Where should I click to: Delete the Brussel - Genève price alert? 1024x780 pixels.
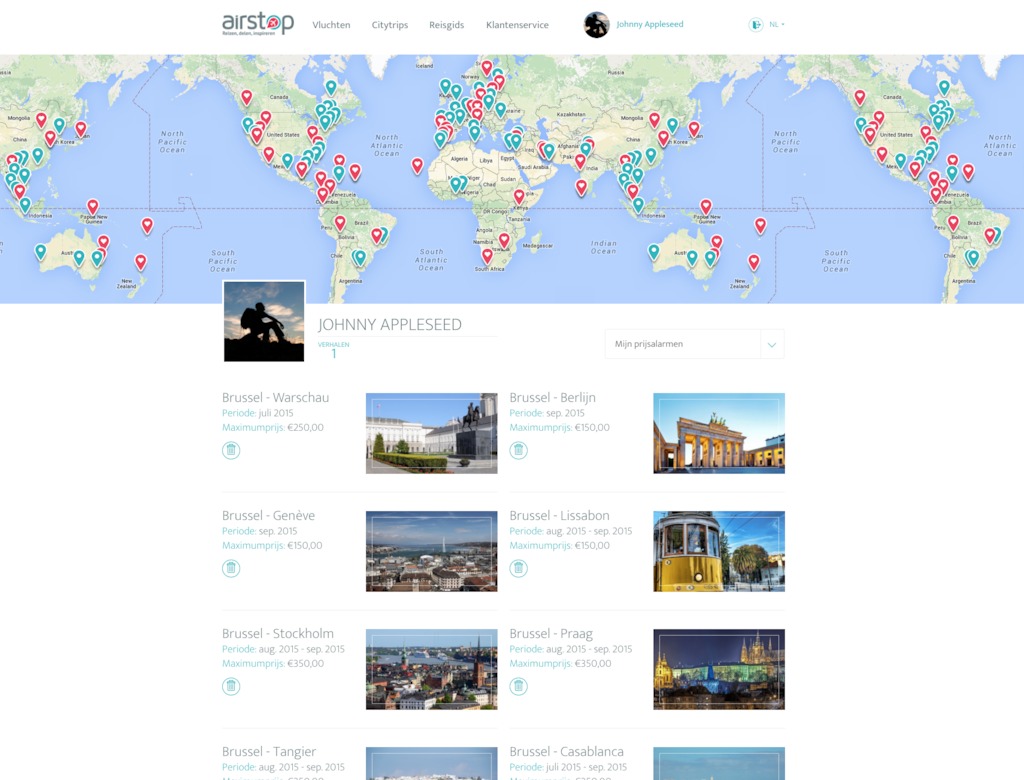point(231,568)
